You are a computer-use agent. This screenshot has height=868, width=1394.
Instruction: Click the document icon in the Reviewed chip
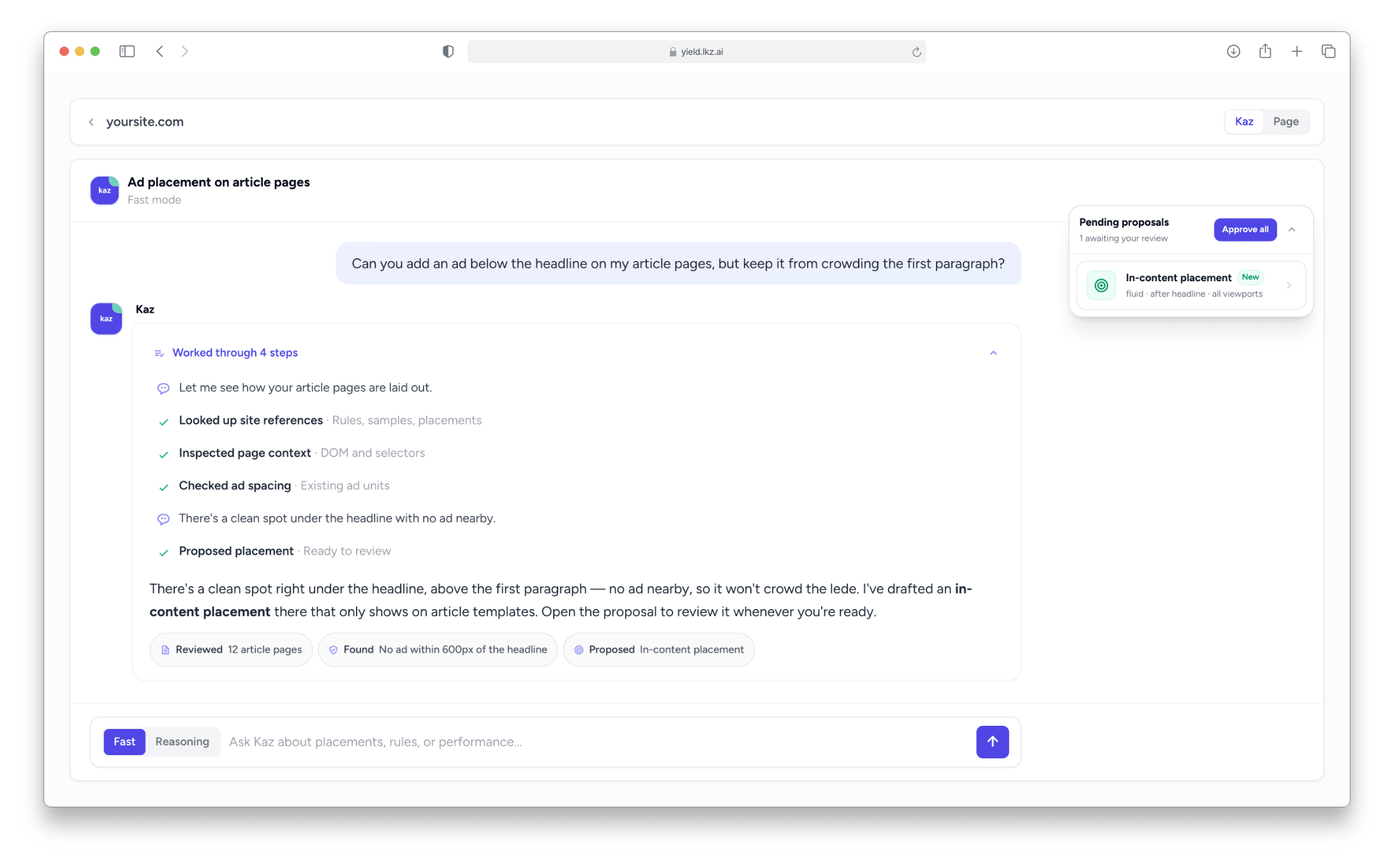click(x=165, y=650)
